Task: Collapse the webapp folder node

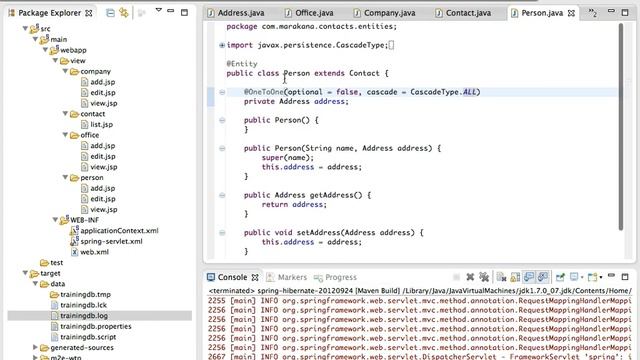Action: (x=45, y=50)
